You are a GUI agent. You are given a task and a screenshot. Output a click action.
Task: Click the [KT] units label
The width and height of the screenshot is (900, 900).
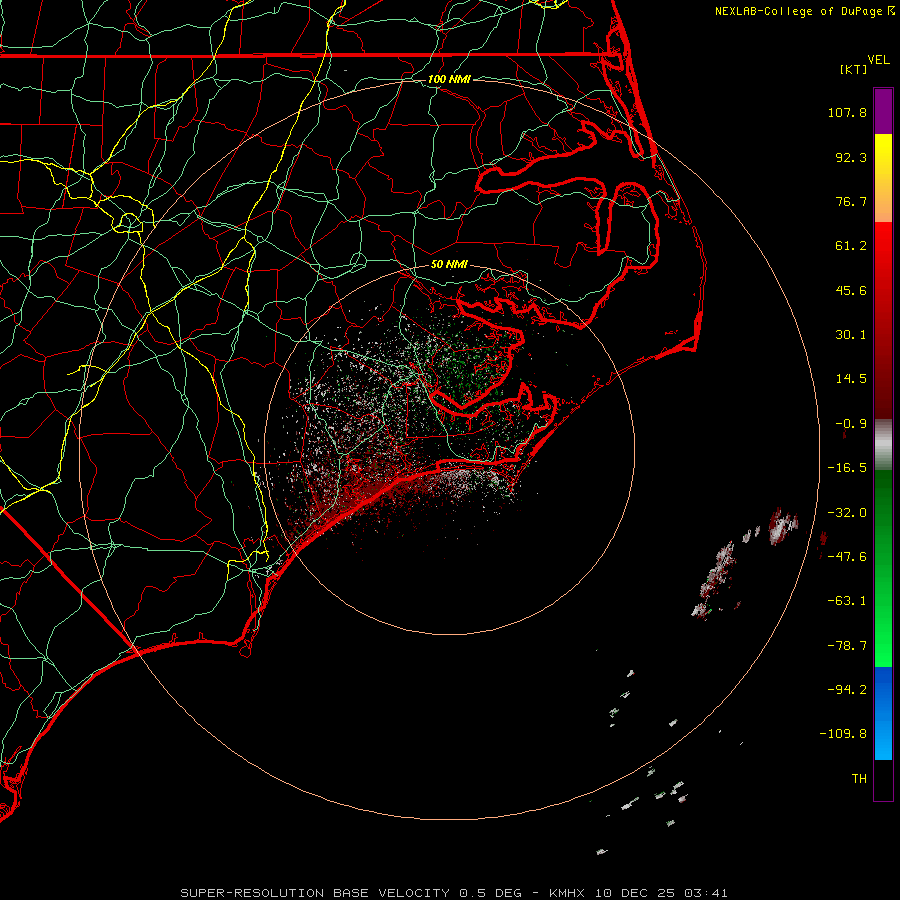854,69
